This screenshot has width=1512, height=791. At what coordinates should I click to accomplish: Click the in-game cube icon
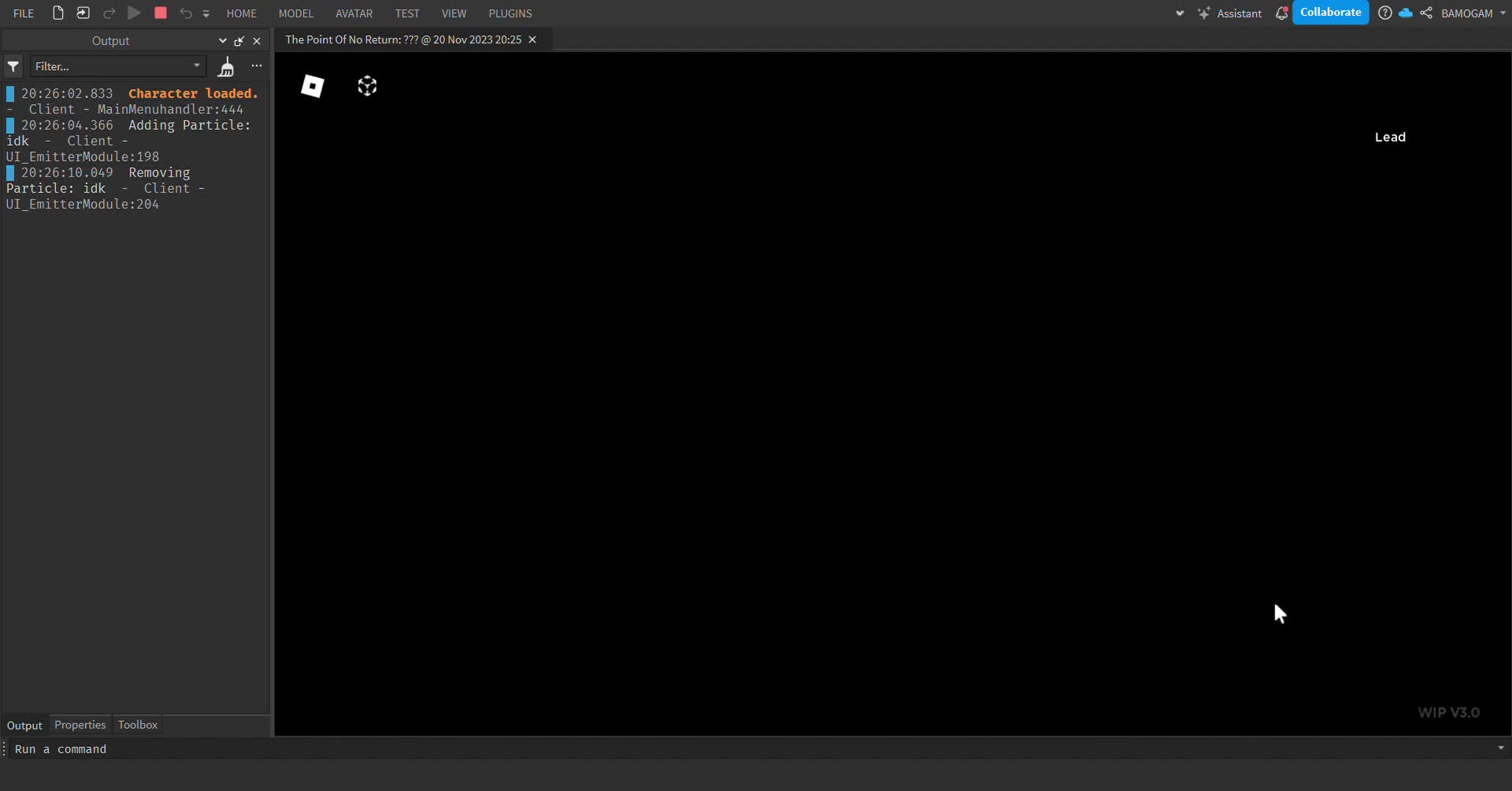[368, 86]
